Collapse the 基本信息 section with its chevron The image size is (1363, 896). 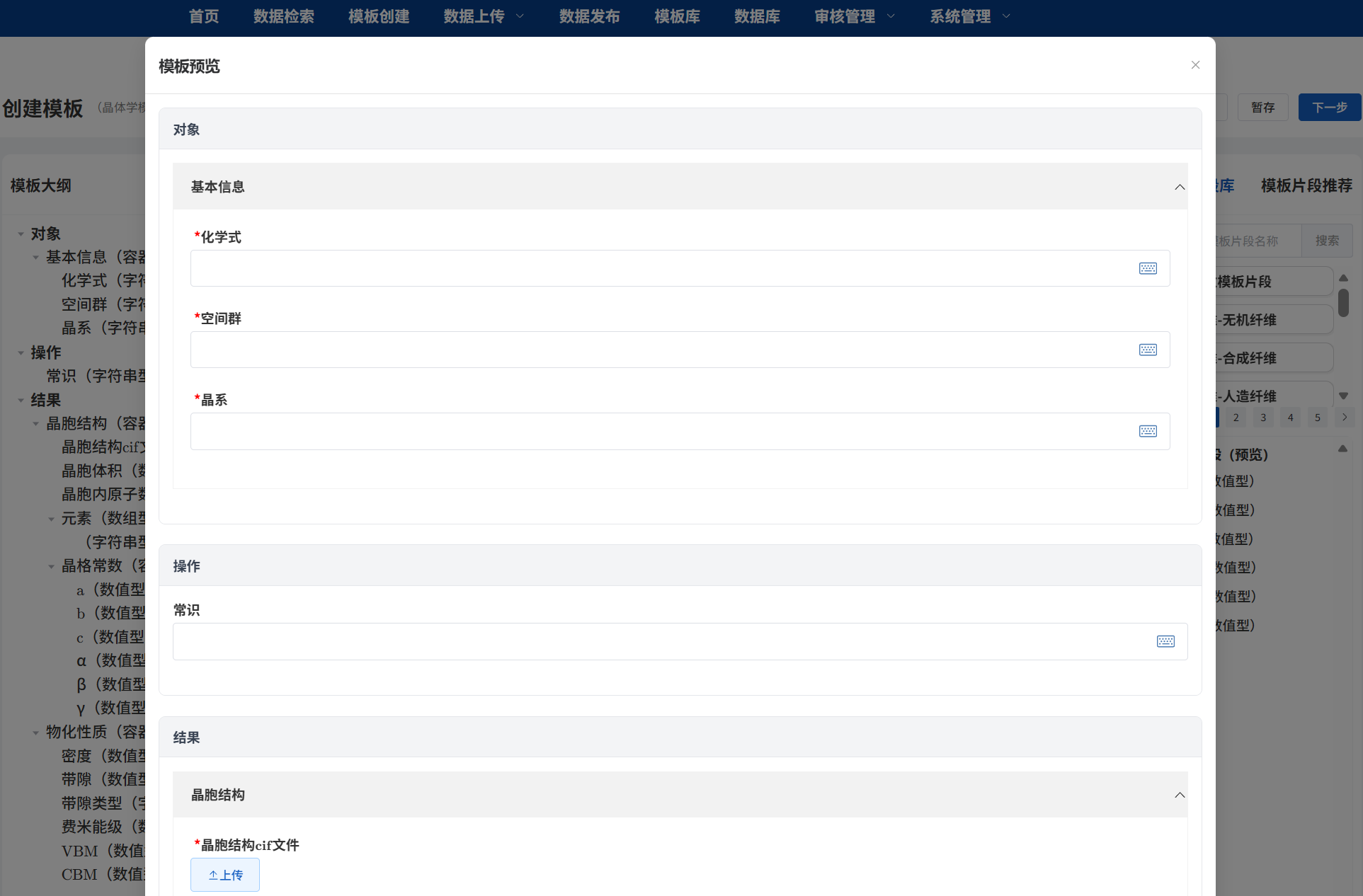click(x=1180, y=187)
